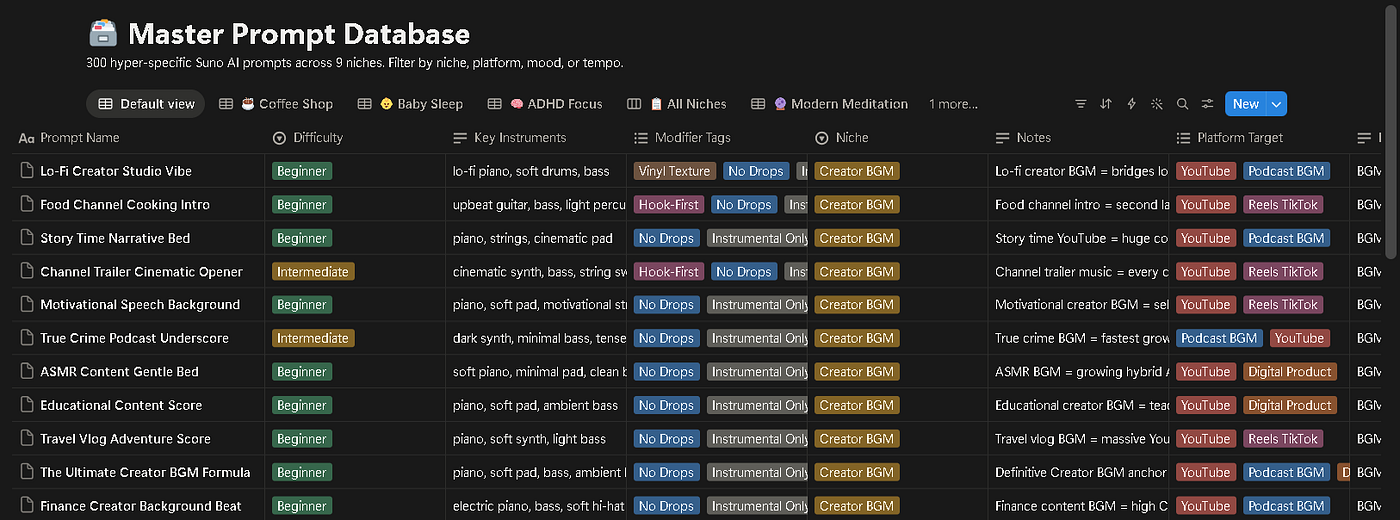The image size is (1400, 520).
Task: Click Niche column select-type icon
Action: click(x=822, y=138)
